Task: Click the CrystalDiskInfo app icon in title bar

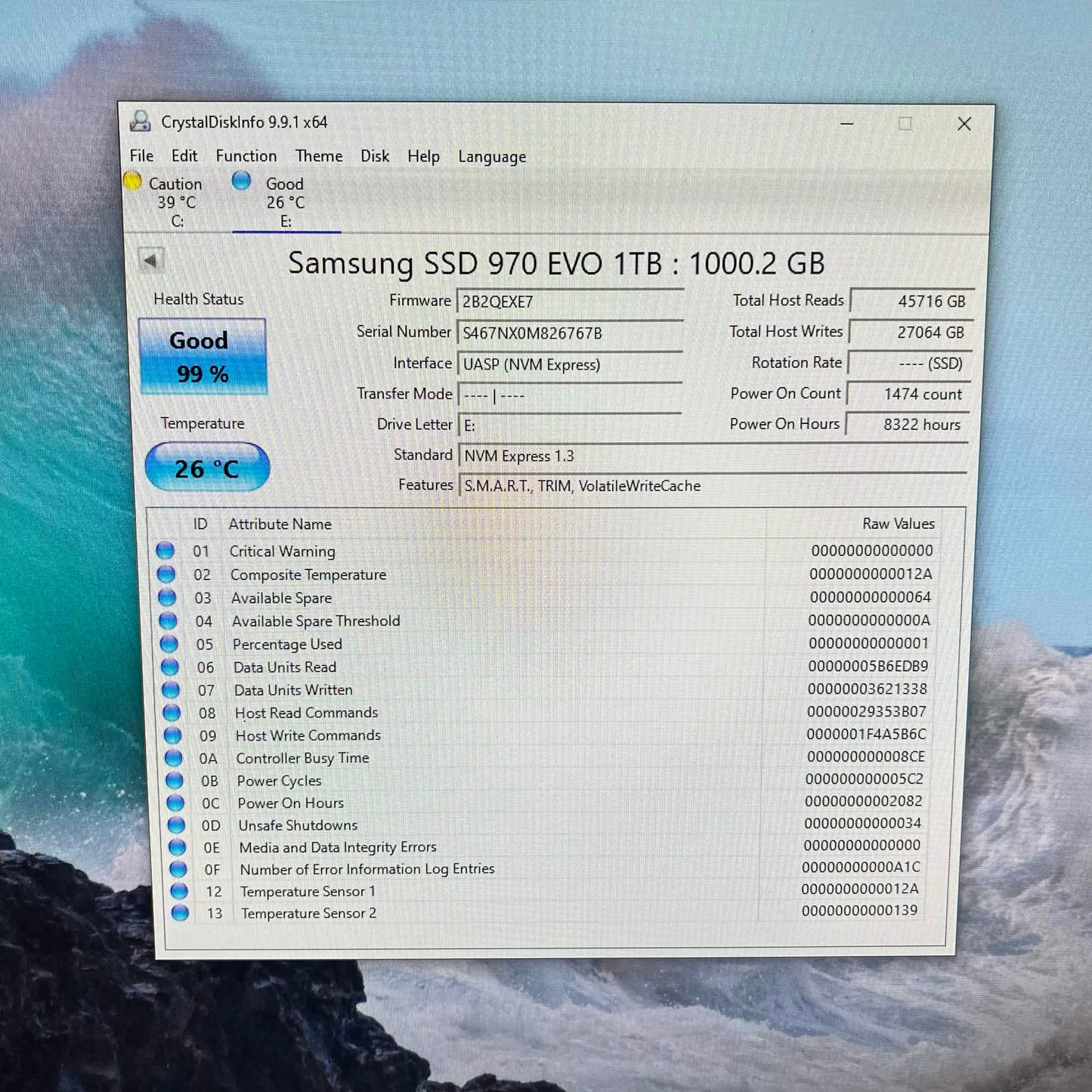Action: (141, 121)
